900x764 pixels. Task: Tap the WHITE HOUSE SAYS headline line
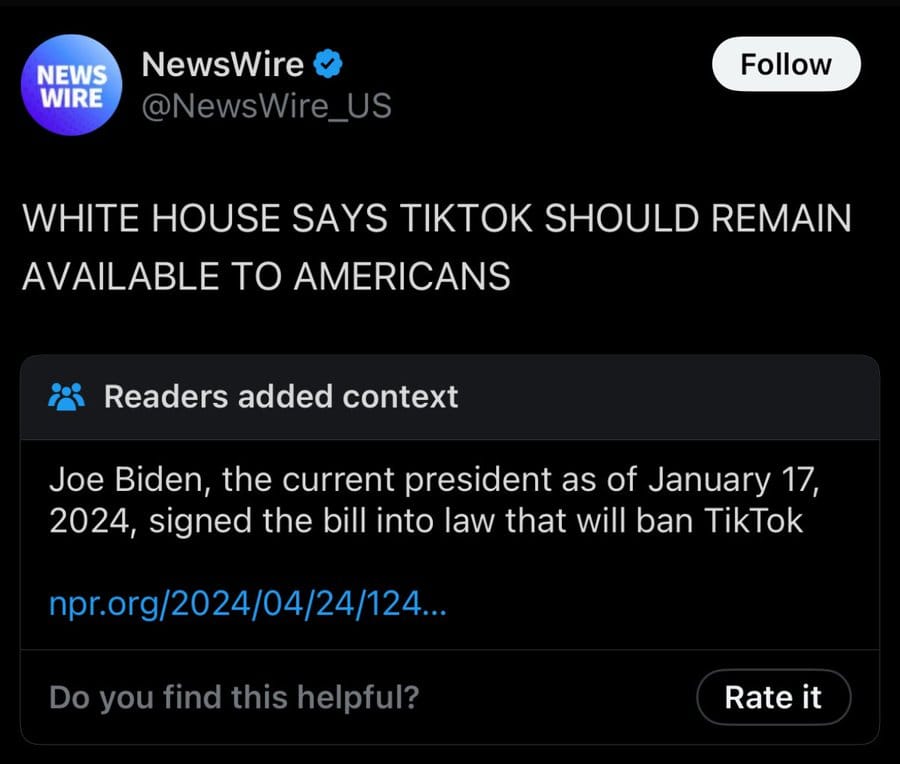pos(436,218)
